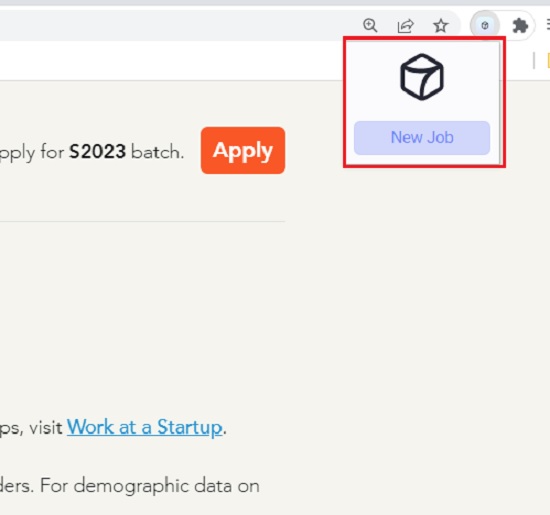Click the cube logo inside the popup
This screenshot has width=550, height=515.
(422, 77)
